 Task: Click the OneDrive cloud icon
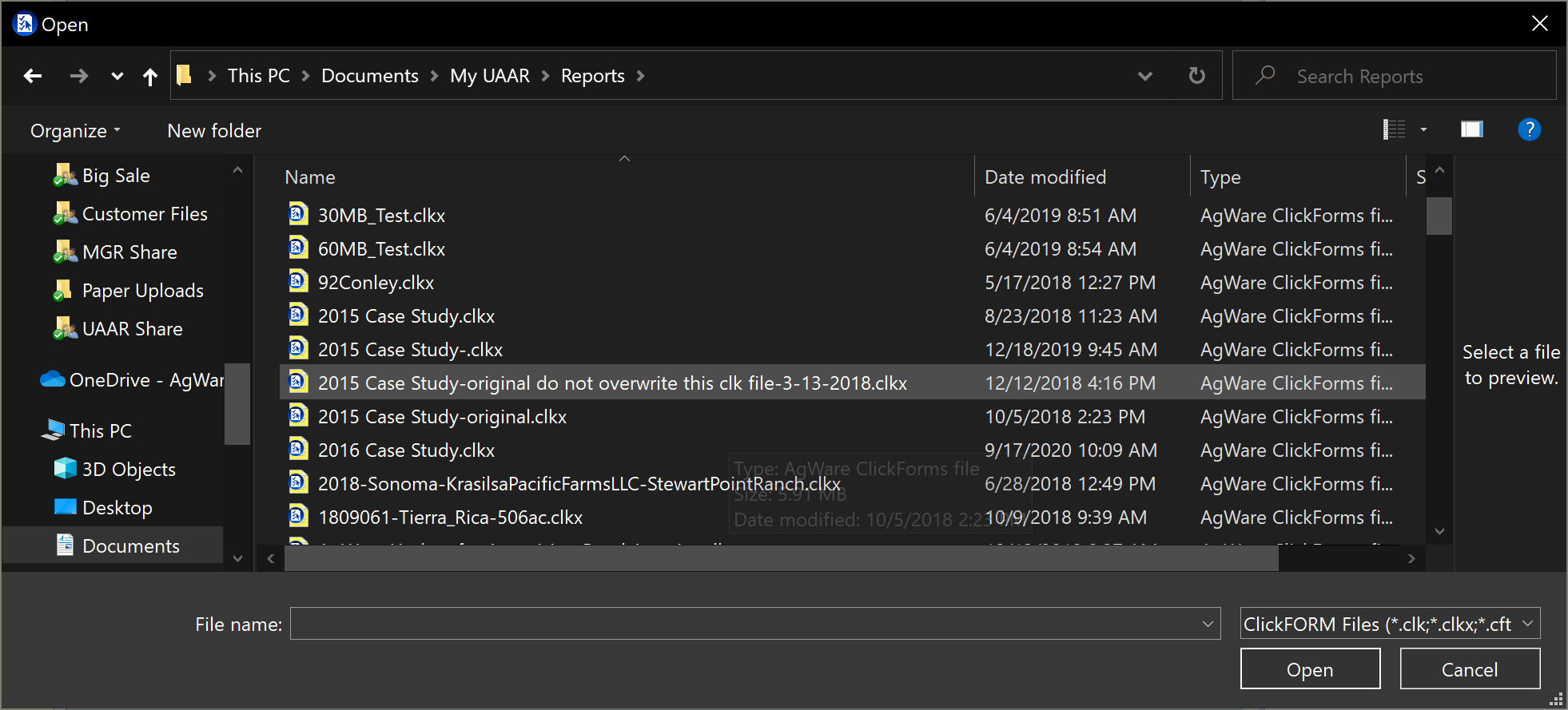[53, 379]
